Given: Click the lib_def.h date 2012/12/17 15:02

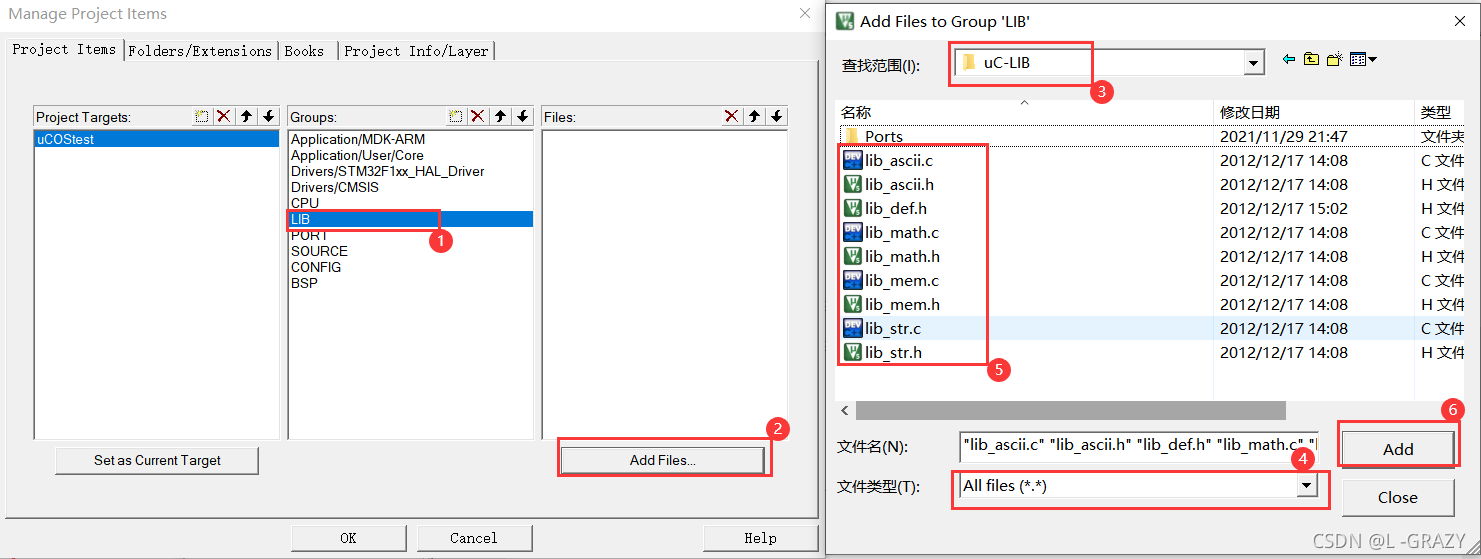Looking at the screenshot, I should point(1283,208).
